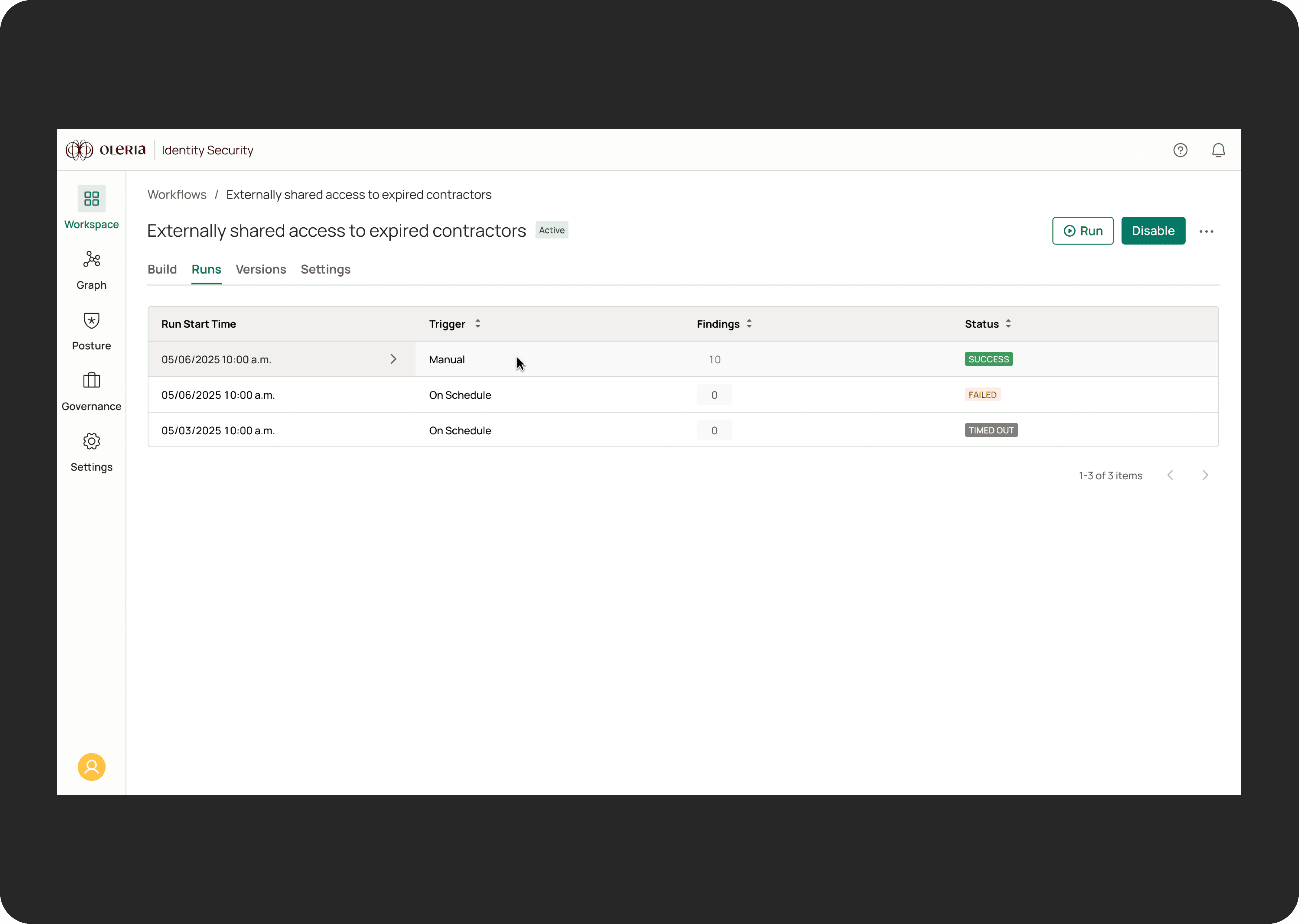This screenshot has width=1299, height=924.
Task: Open sidebar Settings gear icon
Action: (91, 442)
